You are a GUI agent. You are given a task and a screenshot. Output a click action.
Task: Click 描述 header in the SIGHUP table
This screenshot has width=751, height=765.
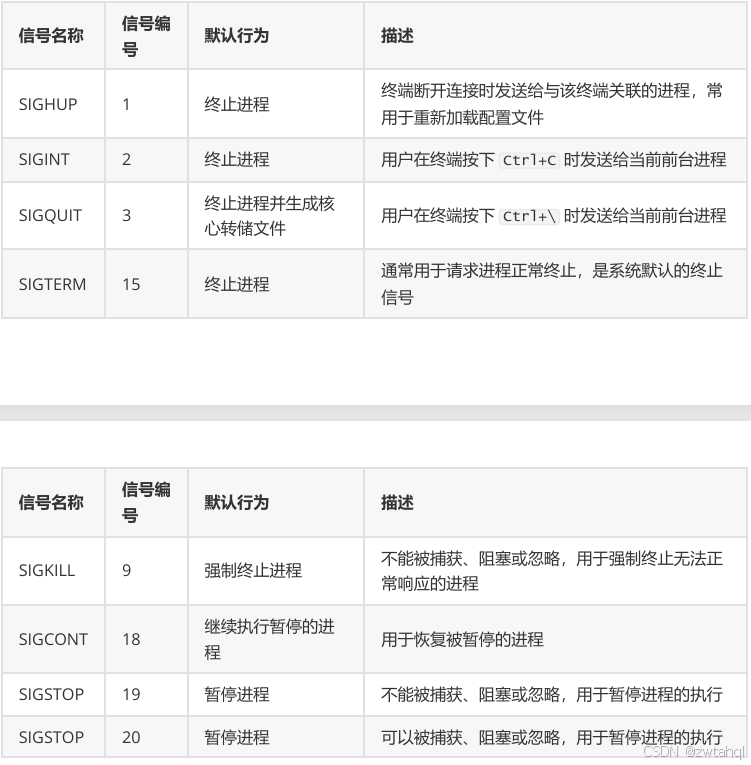397,36
